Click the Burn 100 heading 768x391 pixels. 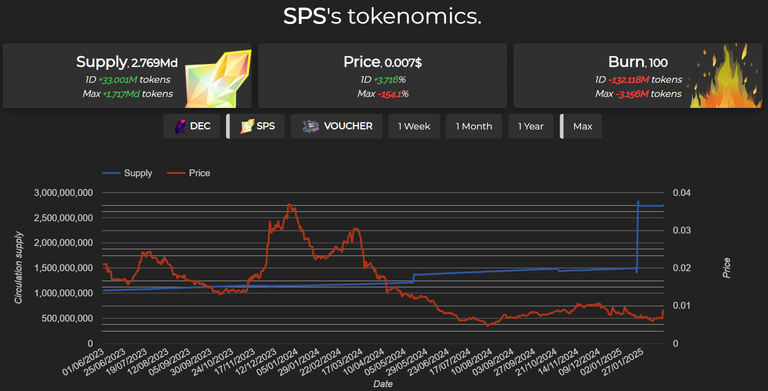[x=638, y=62]
